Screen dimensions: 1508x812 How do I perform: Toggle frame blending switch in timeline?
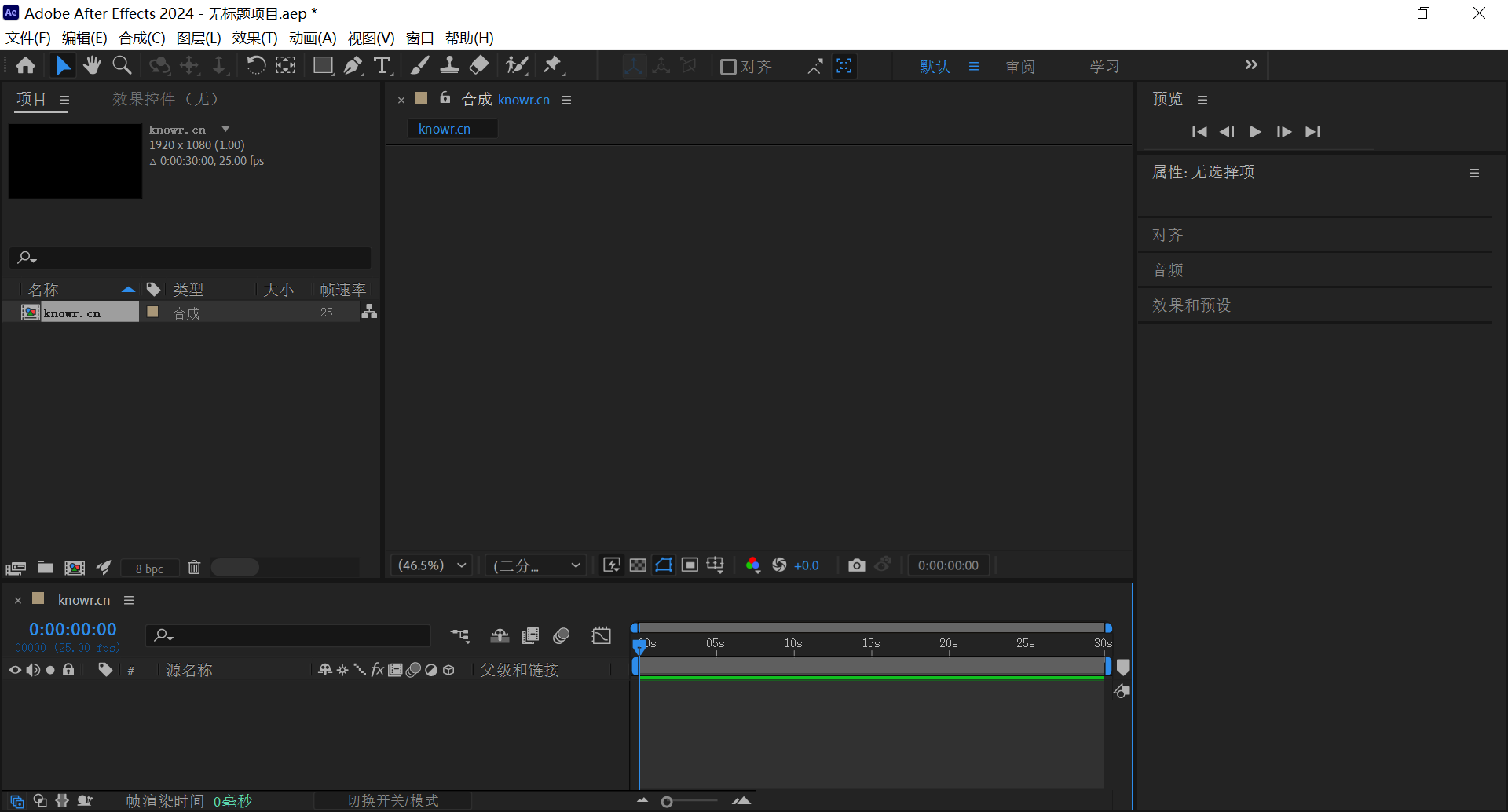pyautogui.click(x=531, y=635)
